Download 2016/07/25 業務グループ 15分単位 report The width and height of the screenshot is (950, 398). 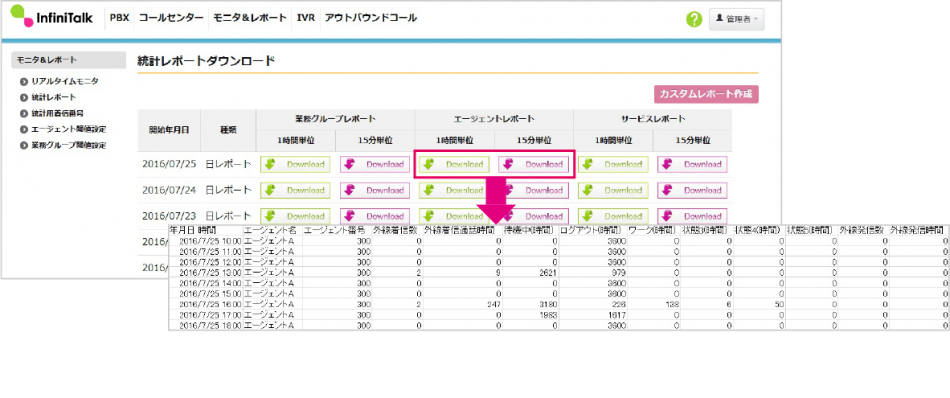pos(375,164)
